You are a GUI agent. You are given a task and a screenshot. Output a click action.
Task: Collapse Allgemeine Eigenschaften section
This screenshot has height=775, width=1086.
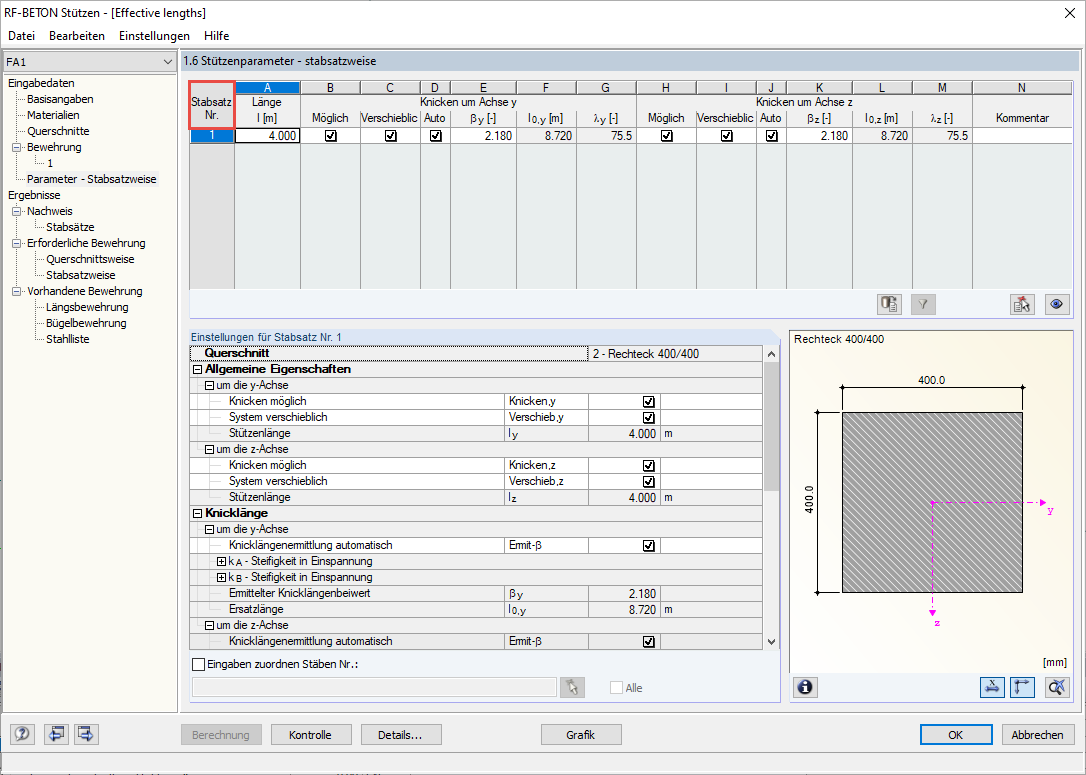197,370
